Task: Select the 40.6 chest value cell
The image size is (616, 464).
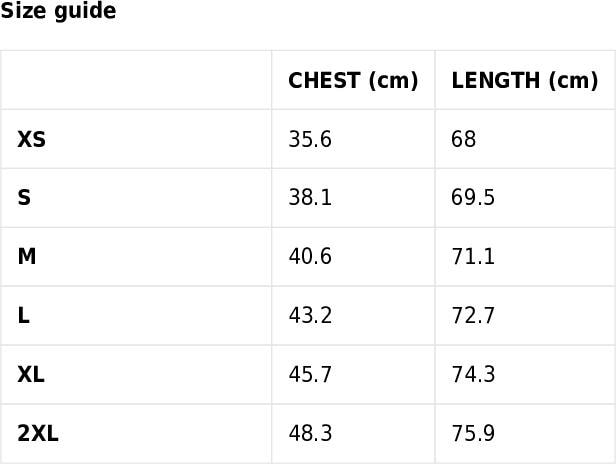Action: [x=353, y=257]
